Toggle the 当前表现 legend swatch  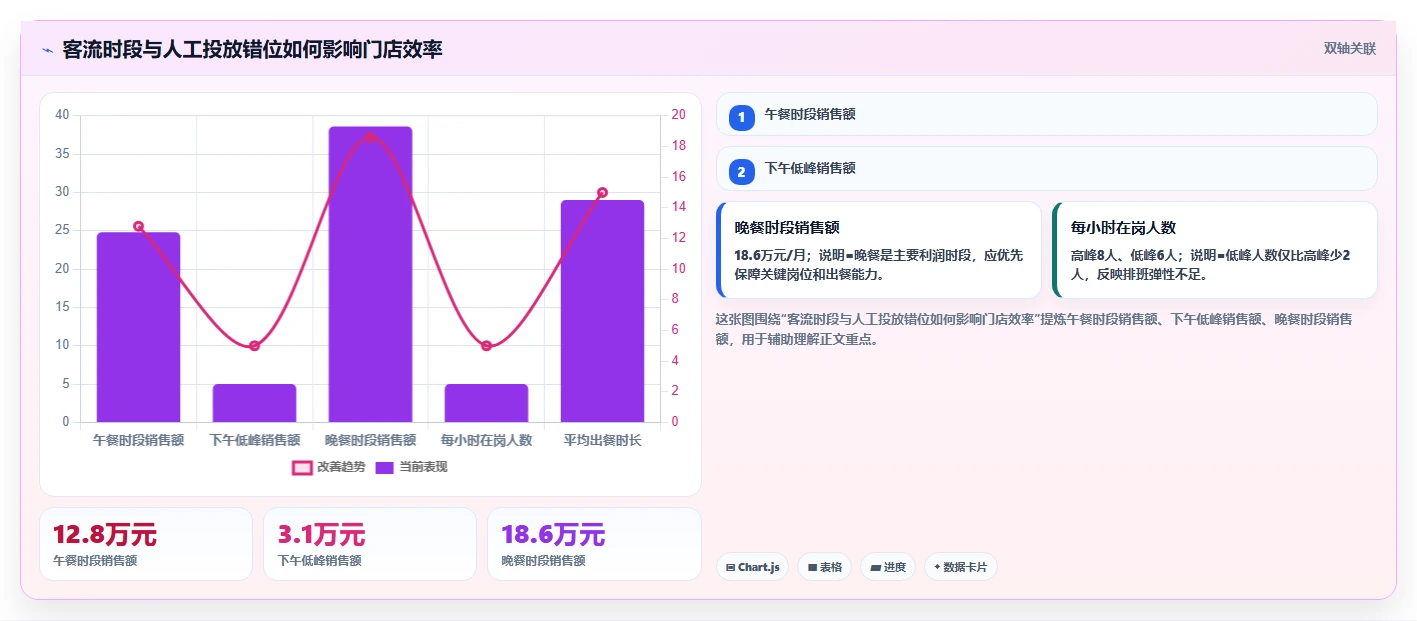pyautogui.click(x=385, y=467)
